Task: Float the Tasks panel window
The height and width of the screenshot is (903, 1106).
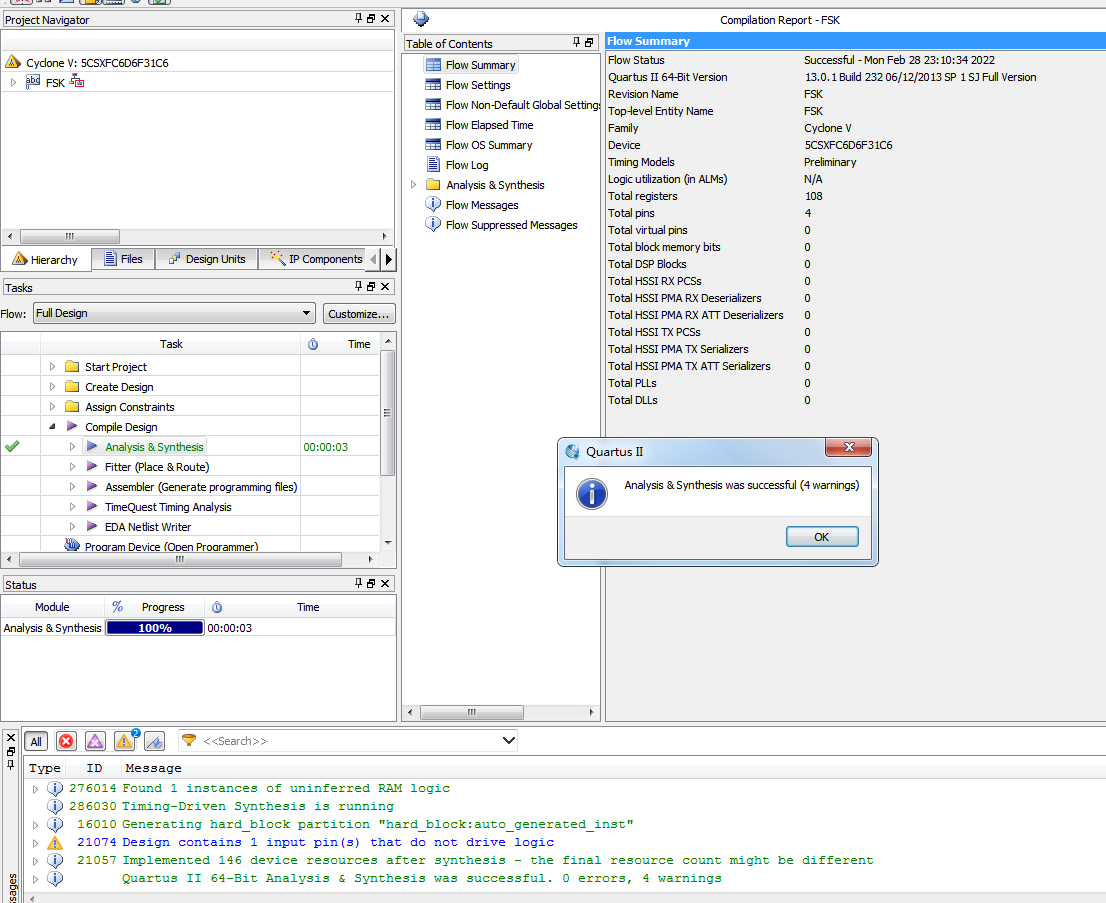Action: tap(372, 287)
